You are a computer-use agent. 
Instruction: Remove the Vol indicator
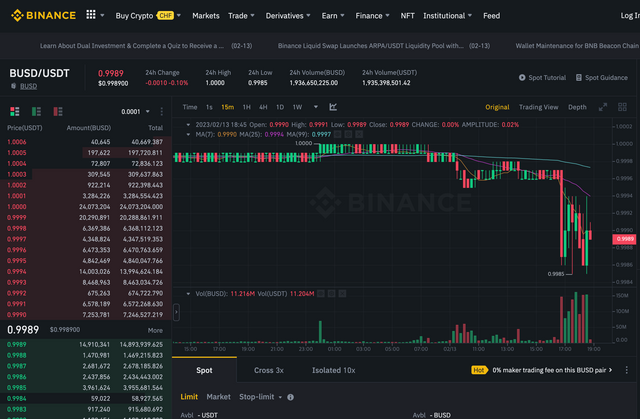point(342,293)
